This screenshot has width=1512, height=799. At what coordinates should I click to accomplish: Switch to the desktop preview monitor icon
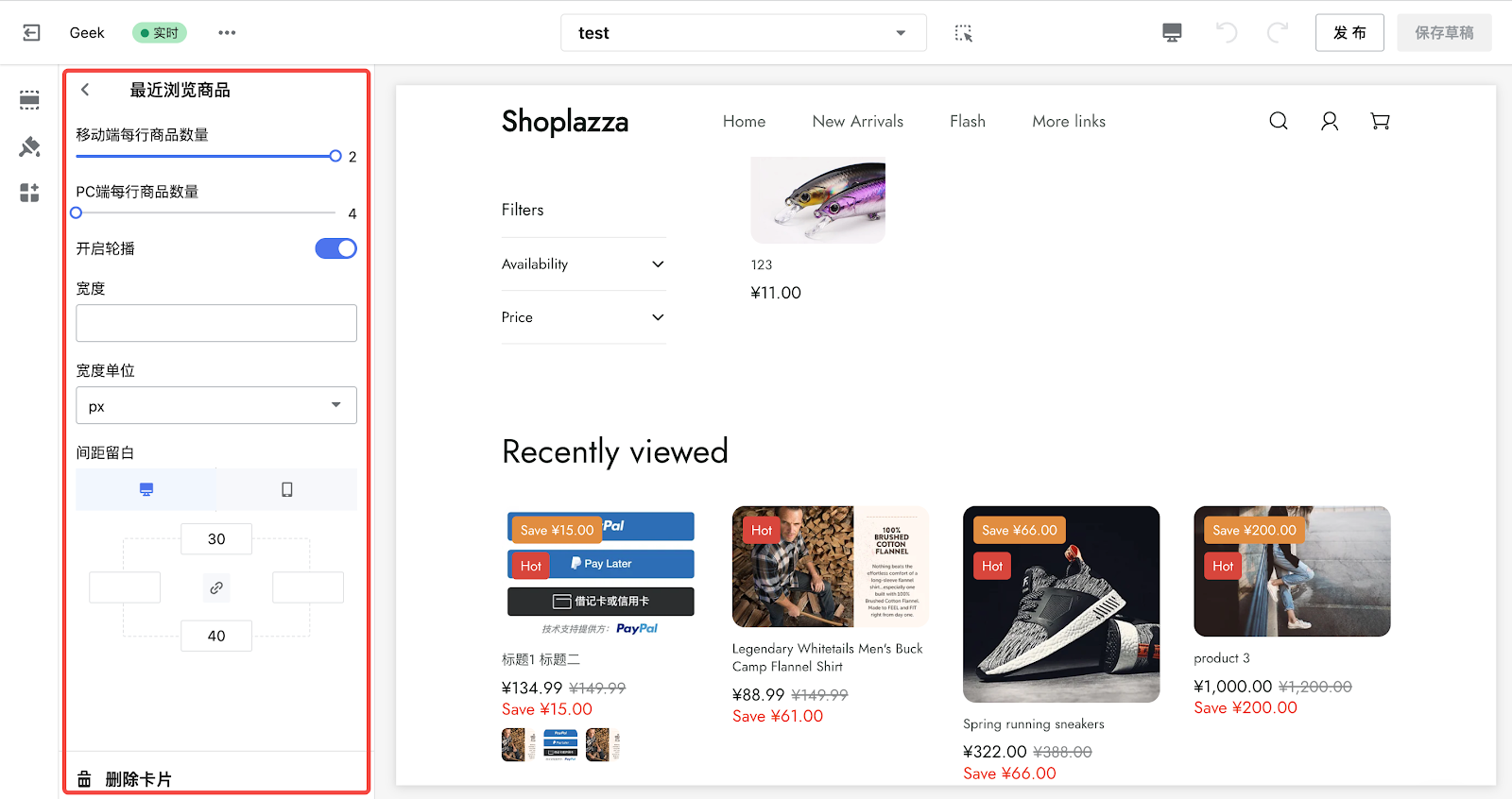point(1172,33)
